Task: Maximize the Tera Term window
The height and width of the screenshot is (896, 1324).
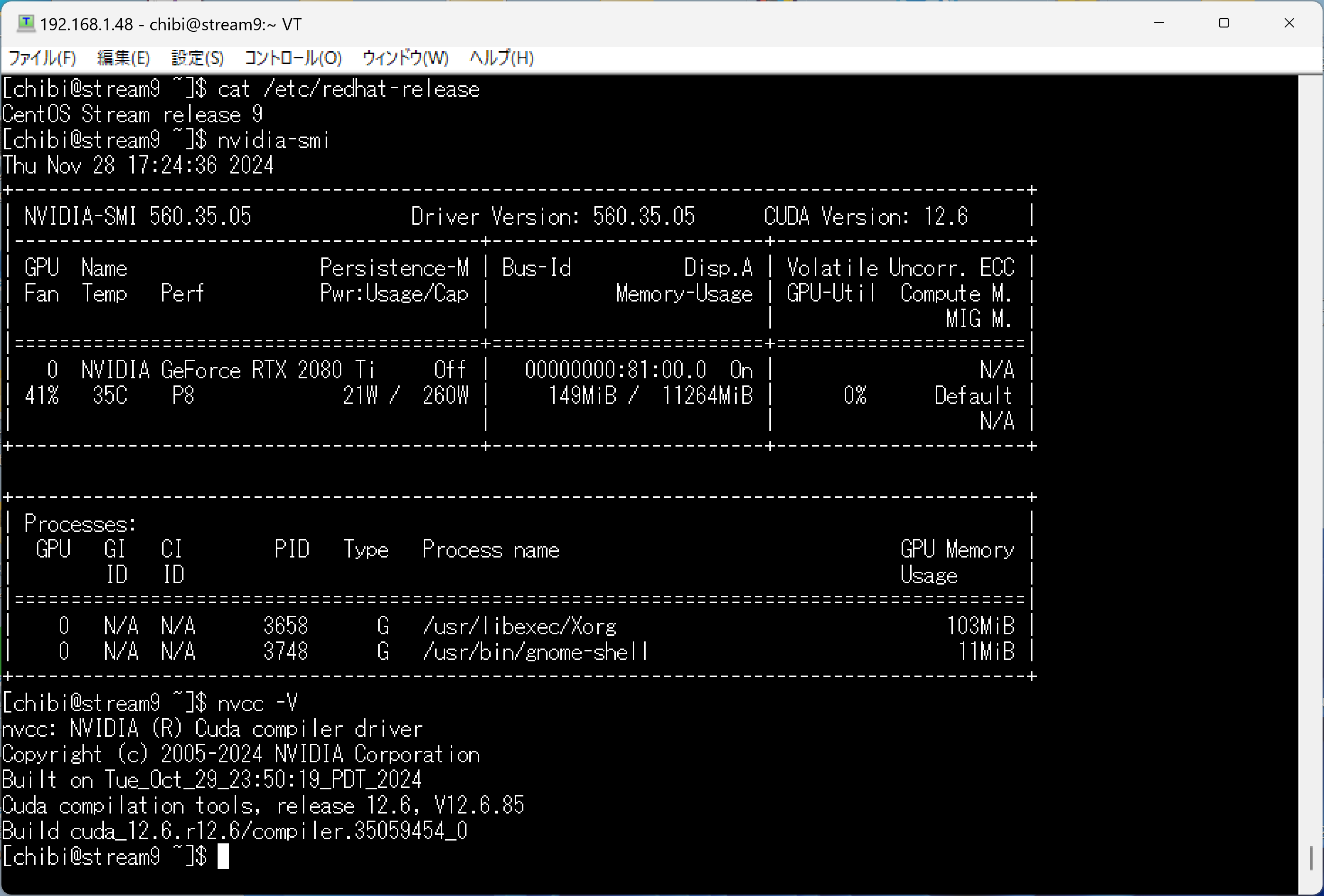Action: pos(1224,23)
